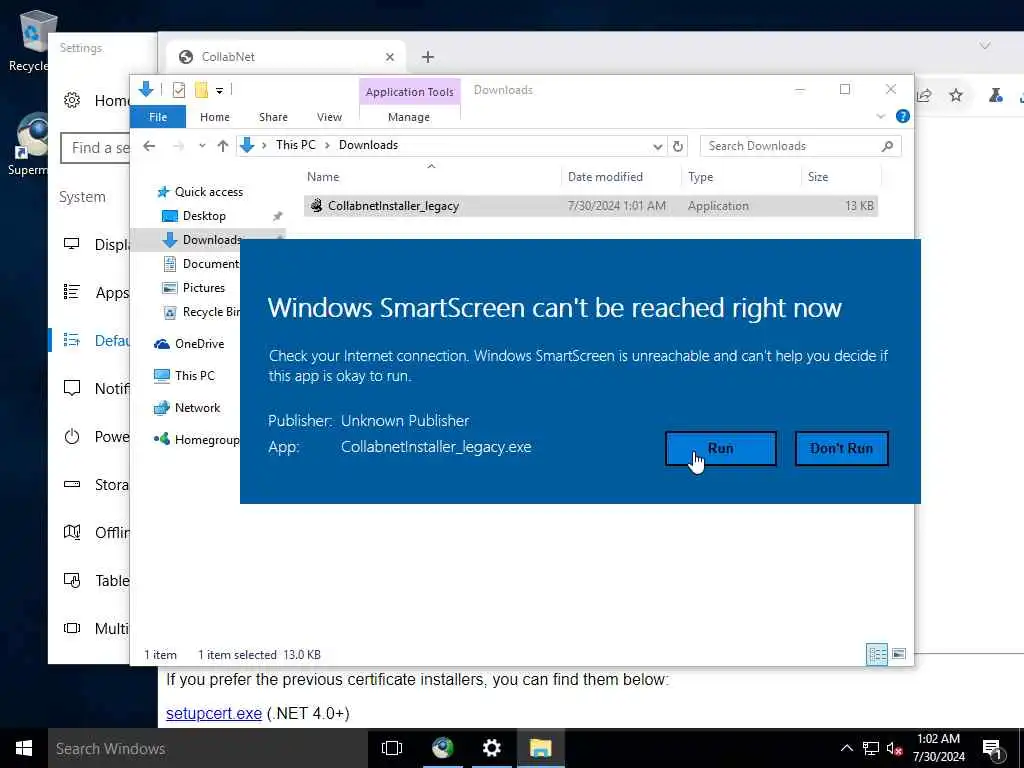
Task: Click the browser icon on the taskbar
Action: 442,748
